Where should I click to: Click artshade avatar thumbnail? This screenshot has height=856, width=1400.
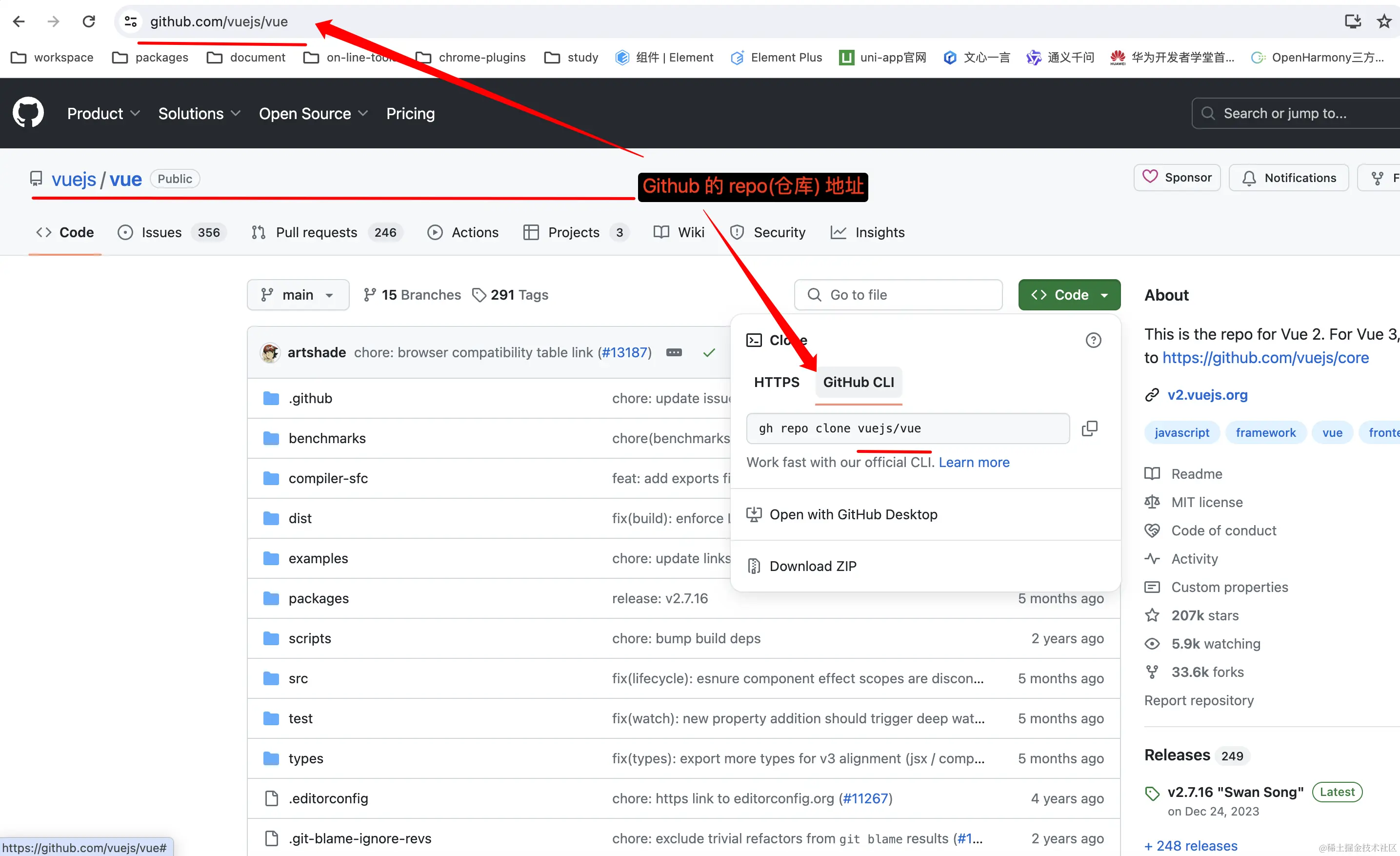[270, 352]
